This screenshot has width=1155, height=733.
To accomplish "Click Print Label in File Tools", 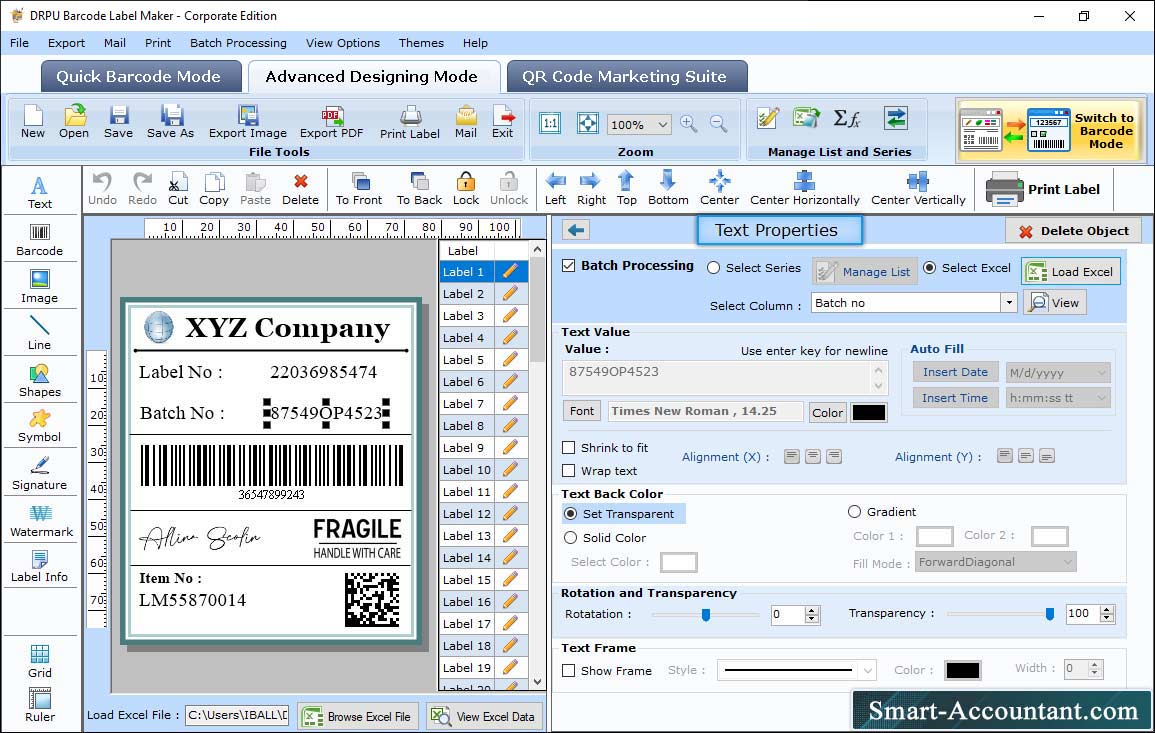I will 410,122.
